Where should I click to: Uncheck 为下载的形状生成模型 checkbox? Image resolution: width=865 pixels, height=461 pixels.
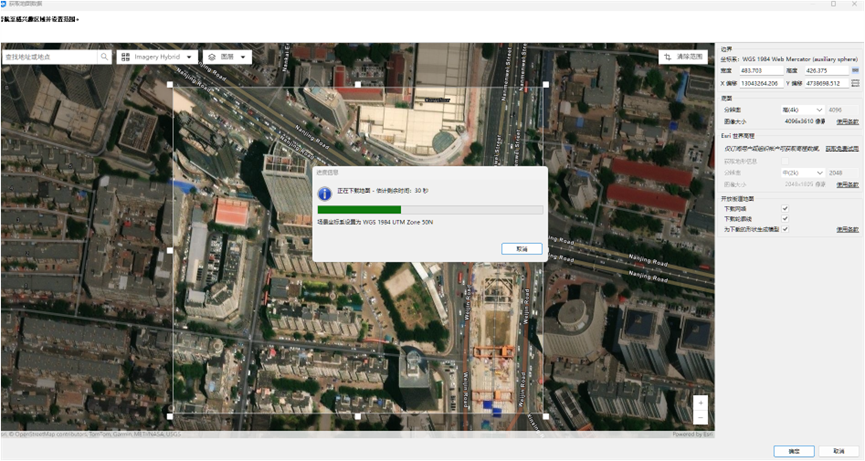point(784,229)
